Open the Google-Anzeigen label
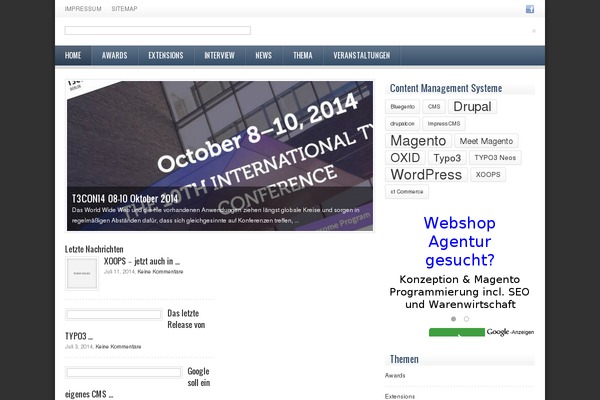Screen dimensions: 600x400 tap(510, 332)
